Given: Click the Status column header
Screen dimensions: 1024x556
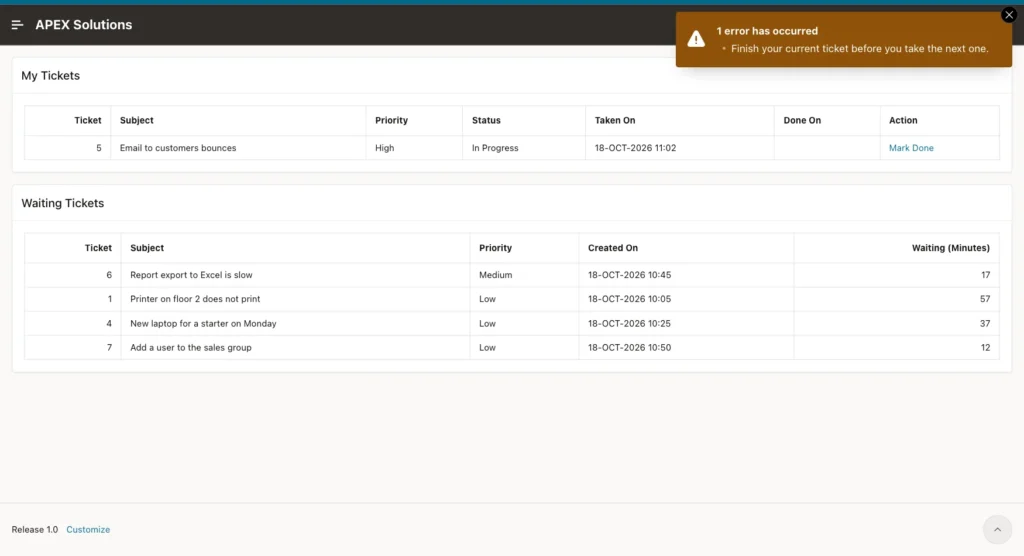Looking at the screenshot, I should pos(486,120).
